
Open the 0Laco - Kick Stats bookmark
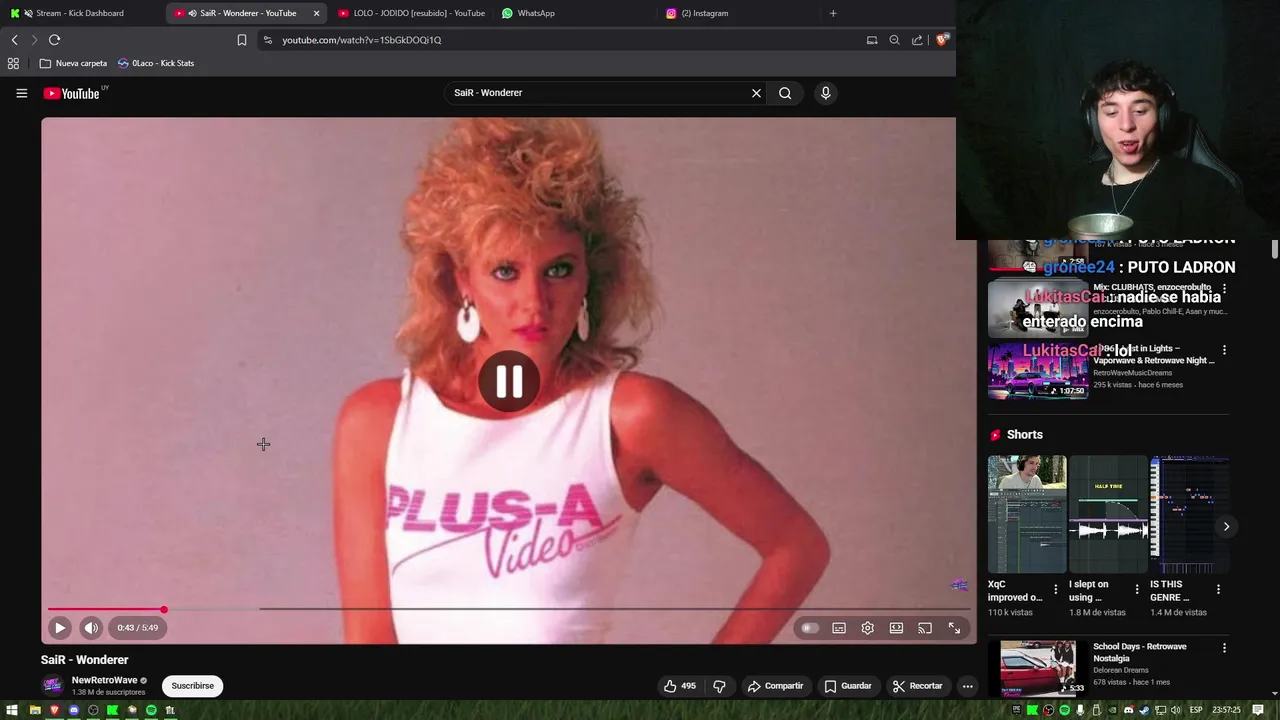click(x=156, y=63)
